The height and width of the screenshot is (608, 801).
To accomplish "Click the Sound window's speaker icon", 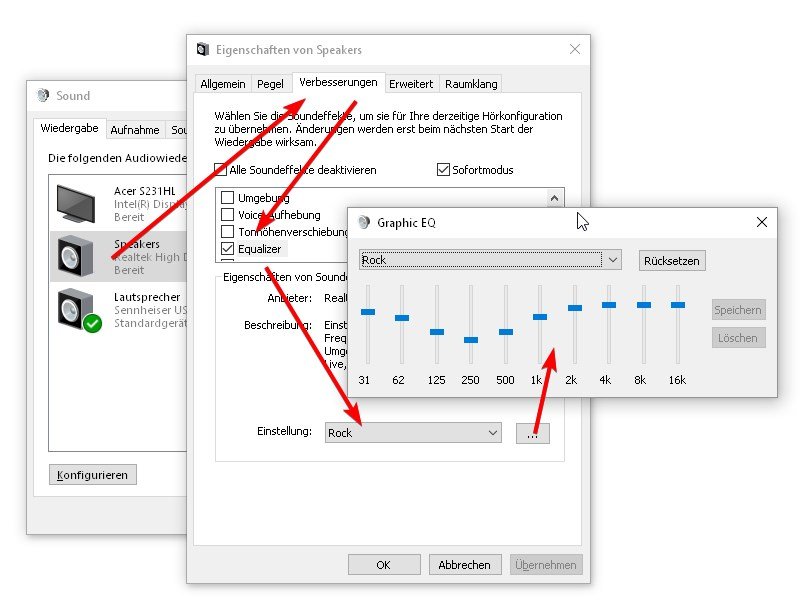I will pos(42,95).
